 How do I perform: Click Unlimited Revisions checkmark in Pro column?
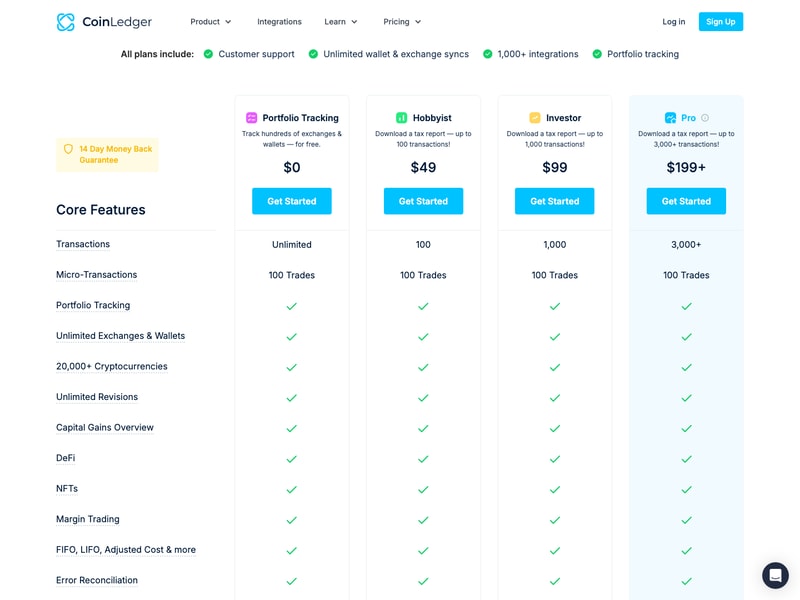[686, 398]
